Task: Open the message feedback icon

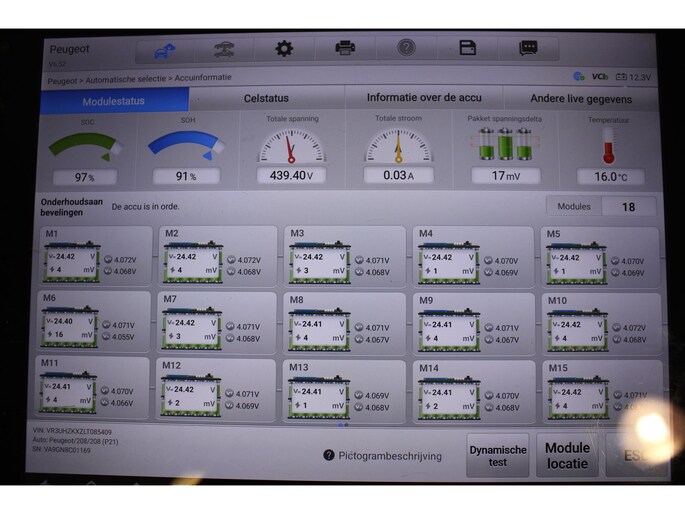Action: [528, 48]
